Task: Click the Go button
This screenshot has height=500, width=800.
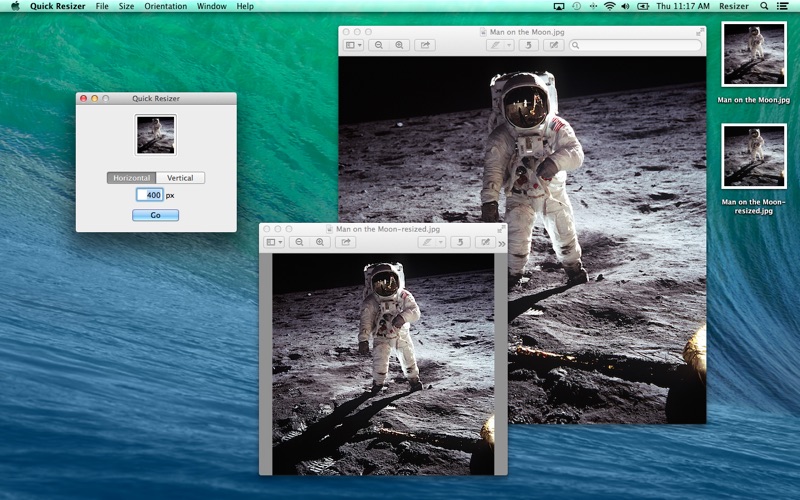Action: coord(156,215)
